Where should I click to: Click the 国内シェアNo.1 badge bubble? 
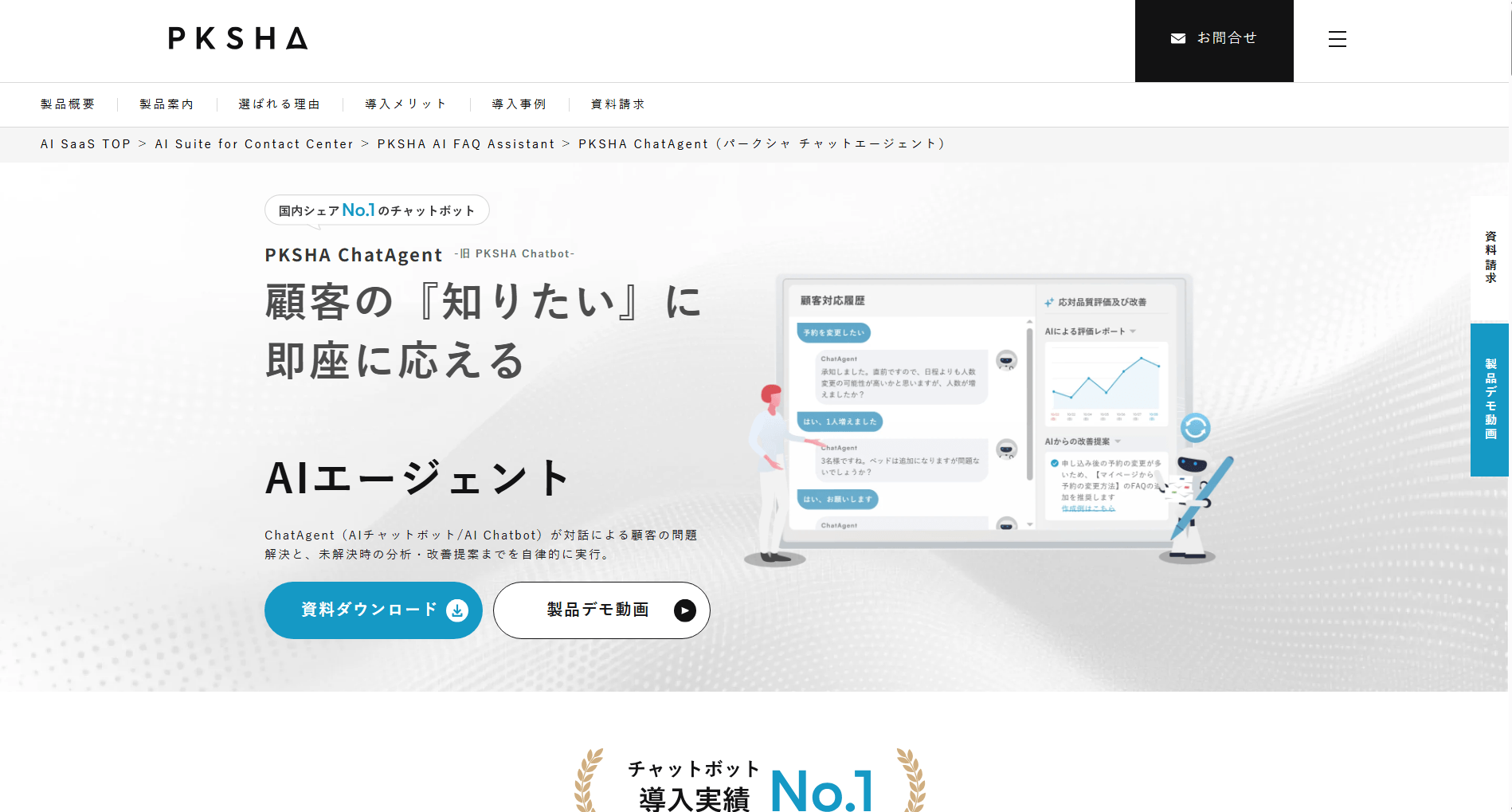[377, 211]
